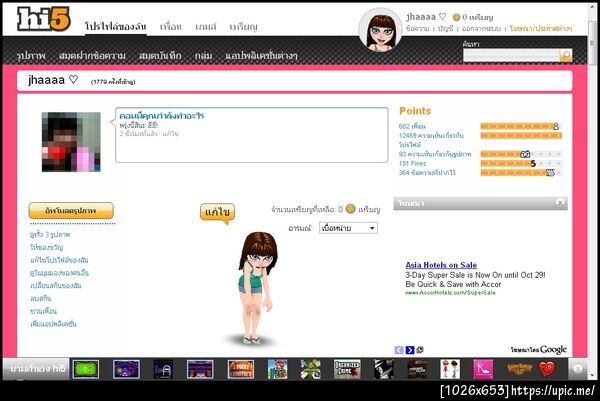Launch the pink high heel game icon

coord(483,369)
